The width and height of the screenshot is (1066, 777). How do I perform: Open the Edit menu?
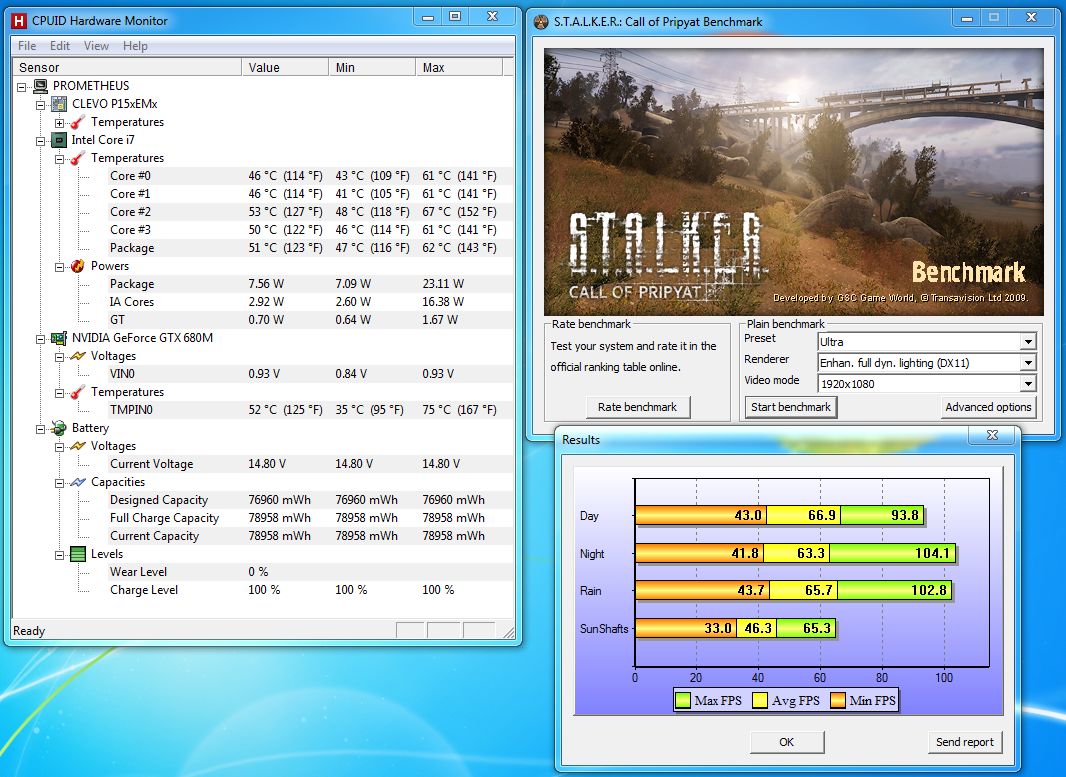[x=60, y=46]
